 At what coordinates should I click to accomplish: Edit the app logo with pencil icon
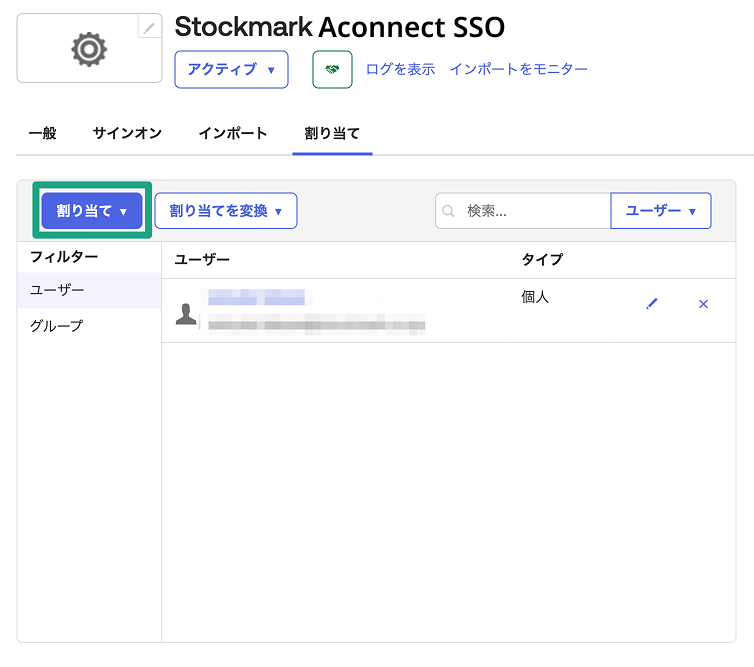click(150, 26)
